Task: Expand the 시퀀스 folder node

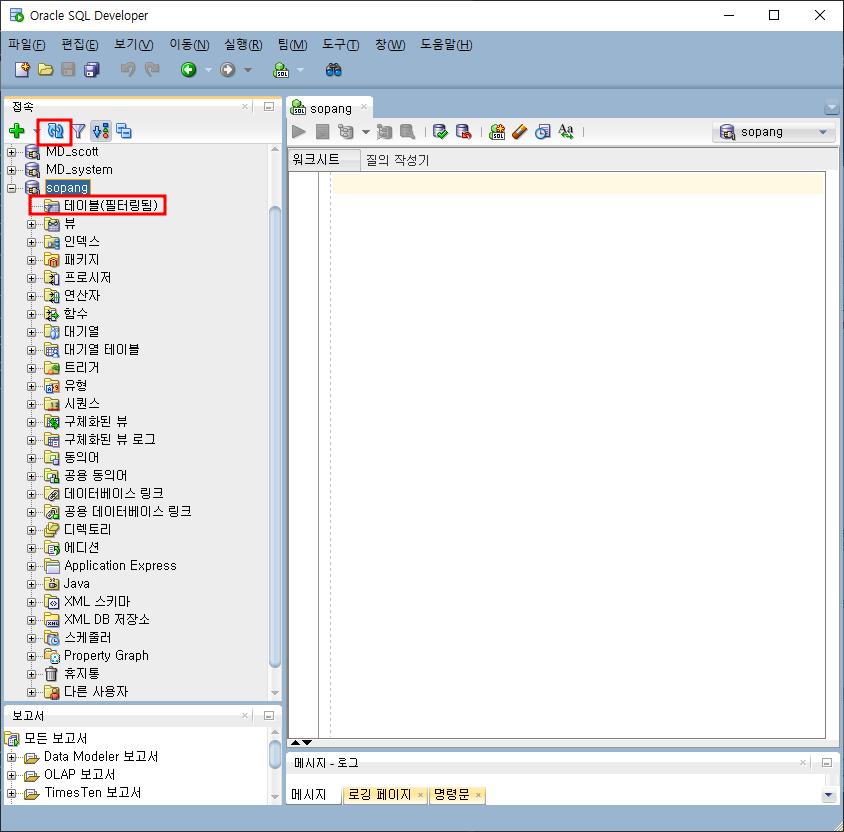Action: coord(32,404)
